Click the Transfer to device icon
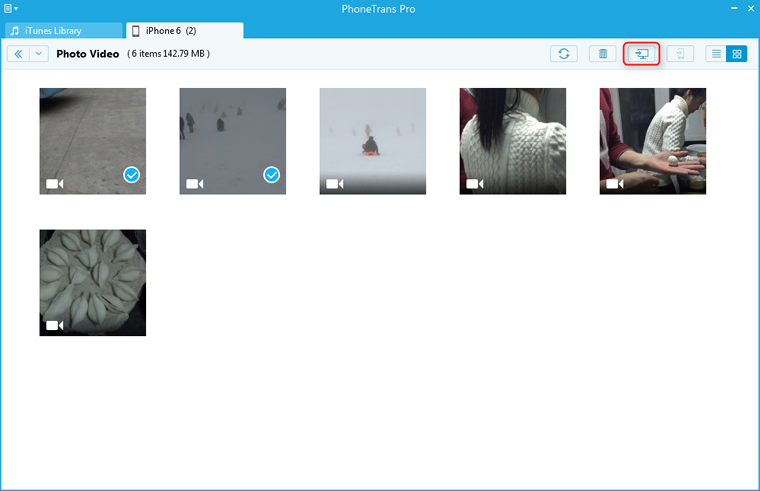 (x=680, y=54)
